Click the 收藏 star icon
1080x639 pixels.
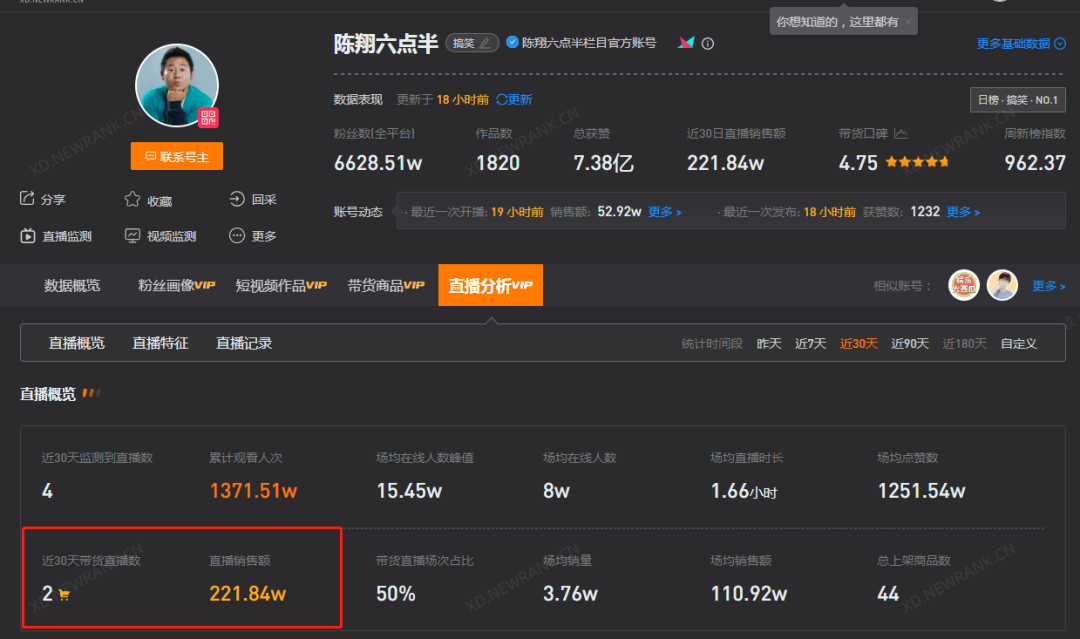[x=132, y=200]
